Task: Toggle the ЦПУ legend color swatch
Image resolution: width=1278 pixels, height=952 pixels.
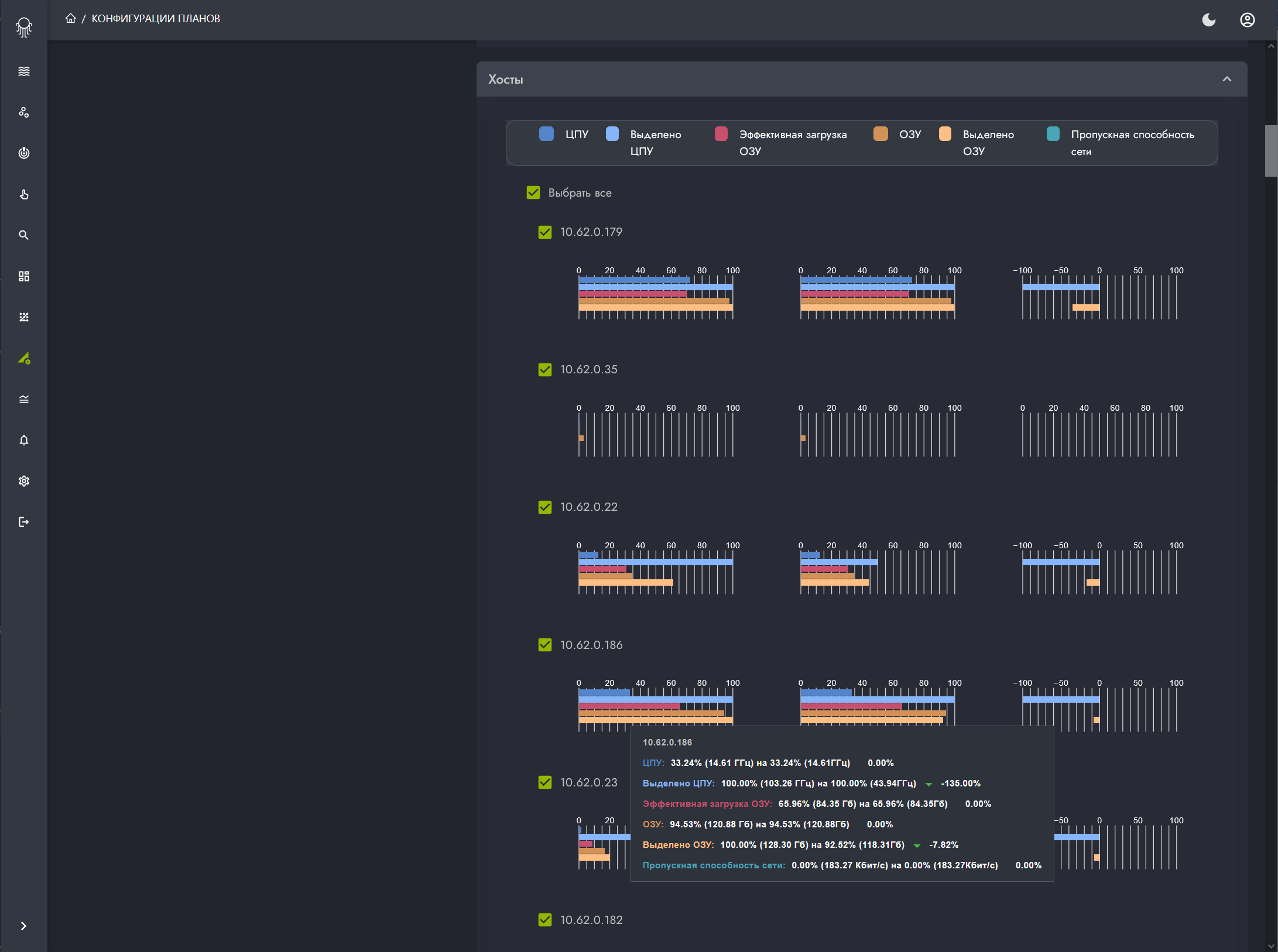Action: coord(546,134)
